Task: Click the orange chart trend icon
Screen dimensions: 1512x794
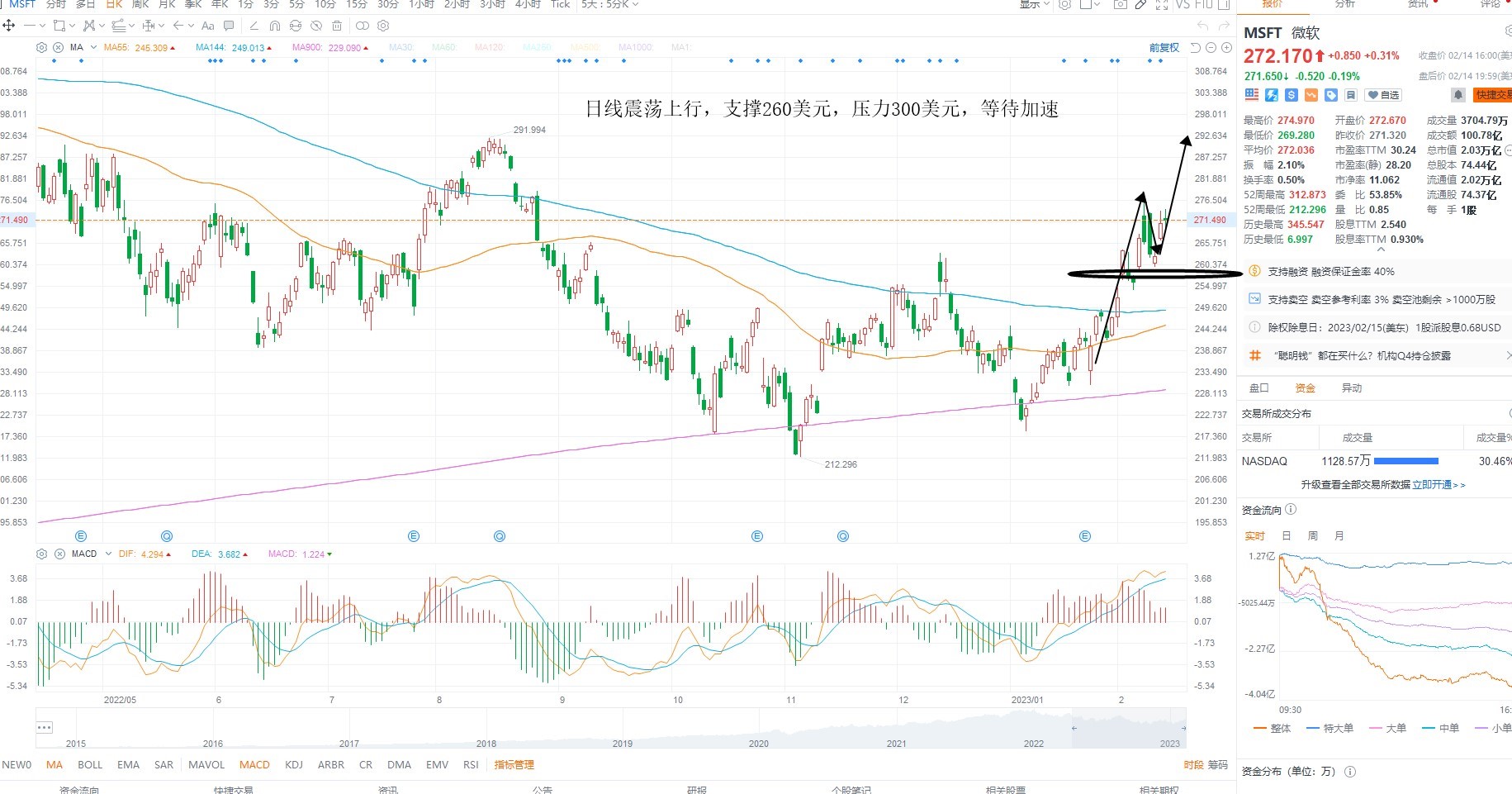Action: [x=1311, y=95]
